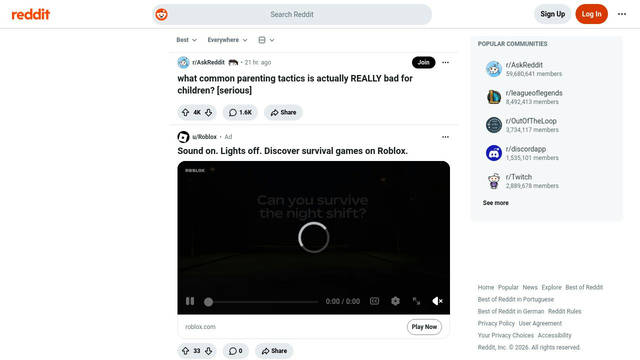Open r/Twitch community
640x360 pixels.
[519, 177]
